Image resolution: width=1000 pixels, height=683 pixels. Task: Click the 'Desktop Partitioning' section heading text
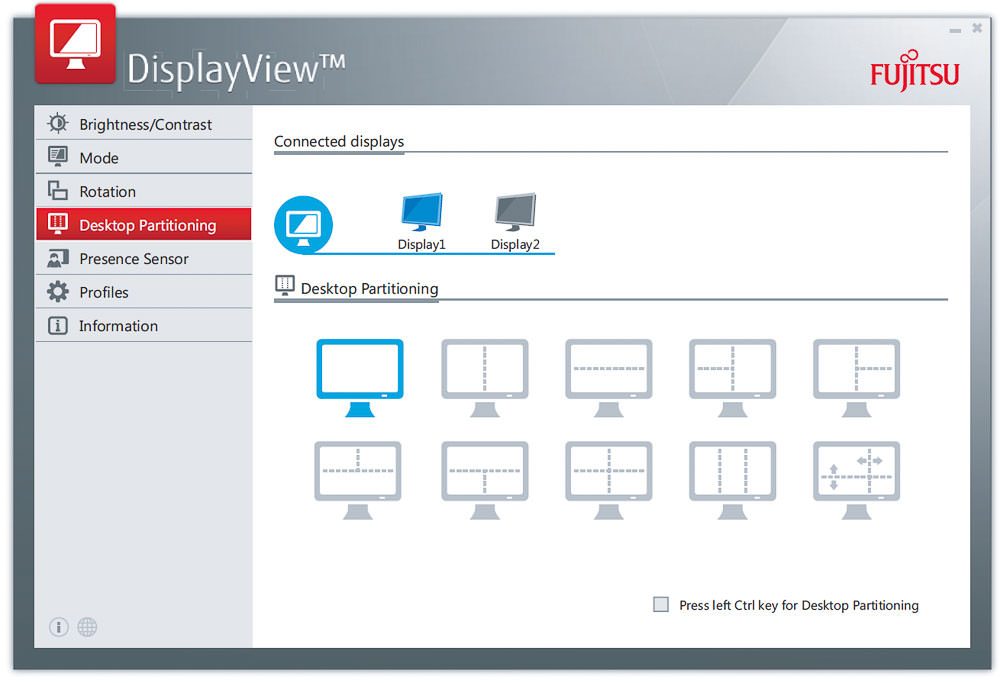click(x=369, y=289)
